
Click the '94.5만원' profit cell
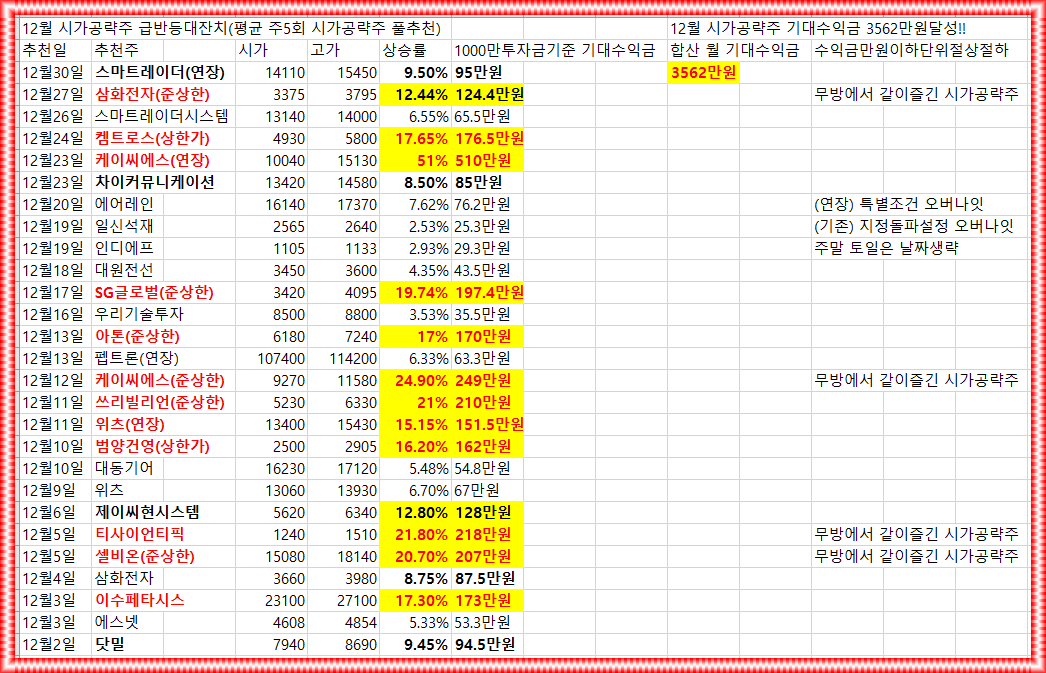click(485, 645)
